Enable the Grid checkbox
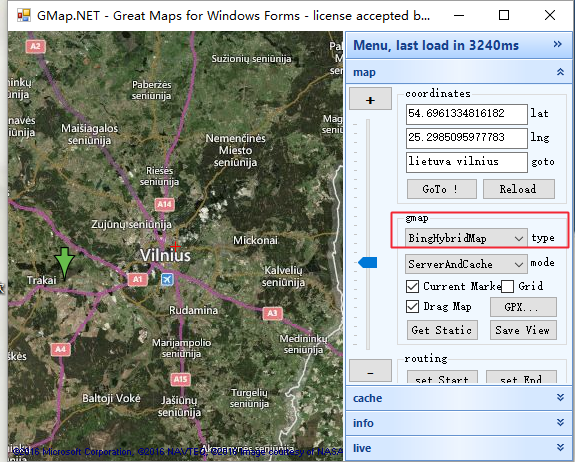Image resolution: width=575 pixels, height=462 pixels. (508, 286)
